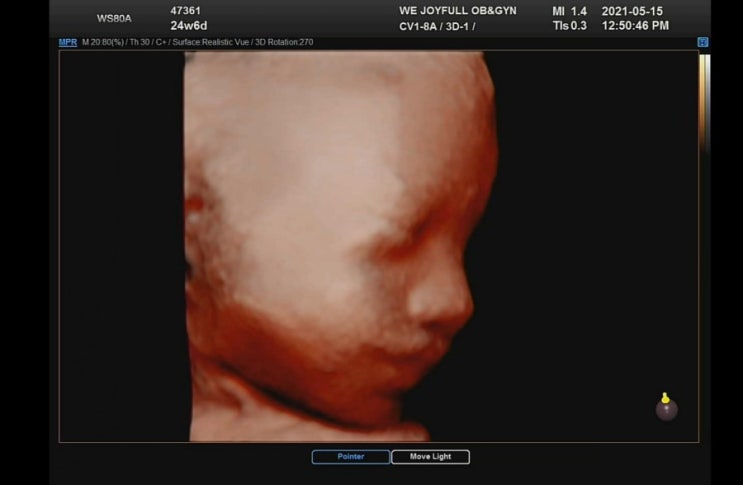Viewport: 743px width, 485px height.
Task: Click the blue icon at top-right corner
Action: [703, 42]
